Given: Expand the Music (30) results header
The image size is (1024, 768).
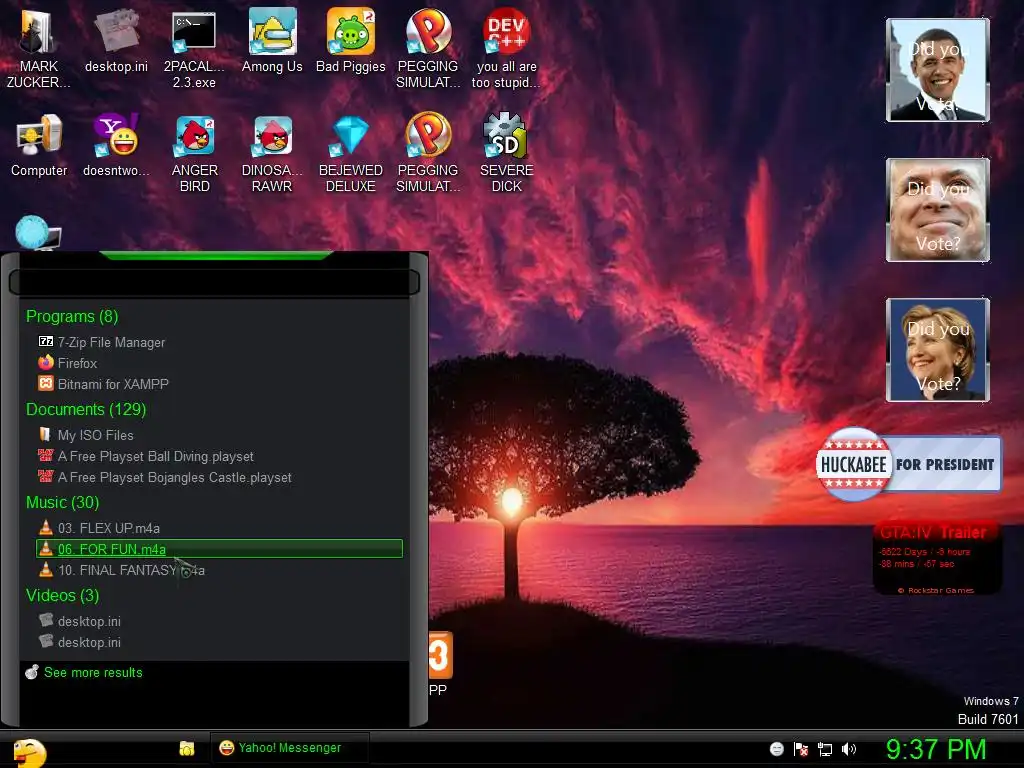Looking at the screenshot, I should pyautogui.click(x=62, y=502).
